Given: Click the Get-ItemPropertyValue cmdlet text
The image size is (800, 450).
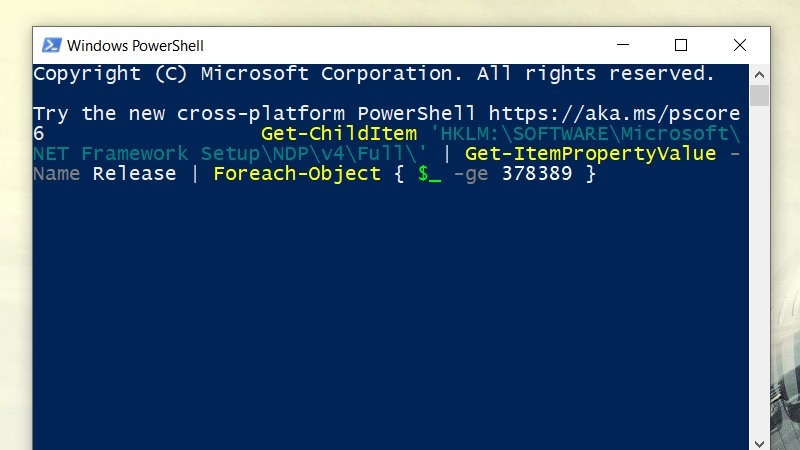Looking at the screenshot, I should [x=590, y=153].
